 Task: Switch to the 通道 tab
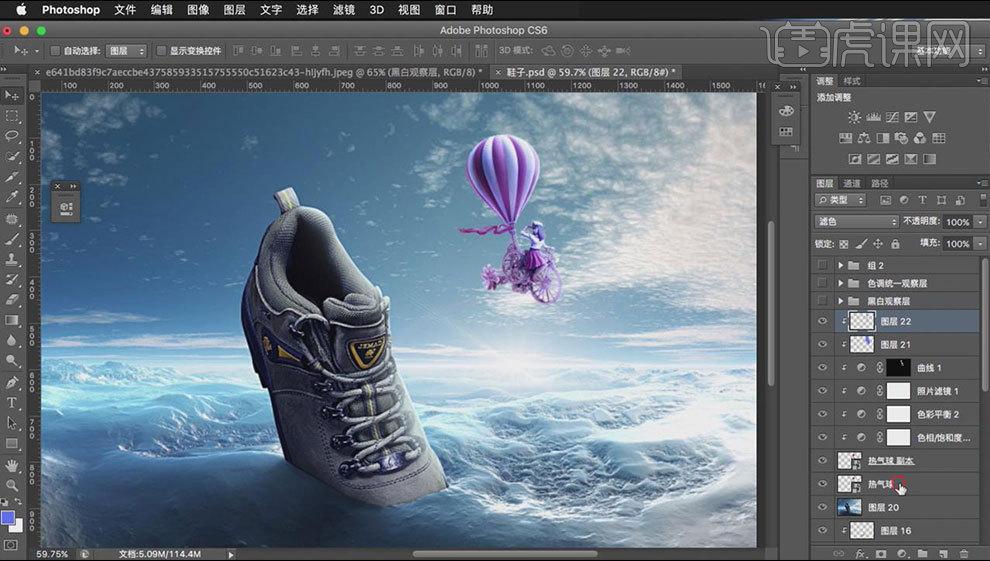852,183
